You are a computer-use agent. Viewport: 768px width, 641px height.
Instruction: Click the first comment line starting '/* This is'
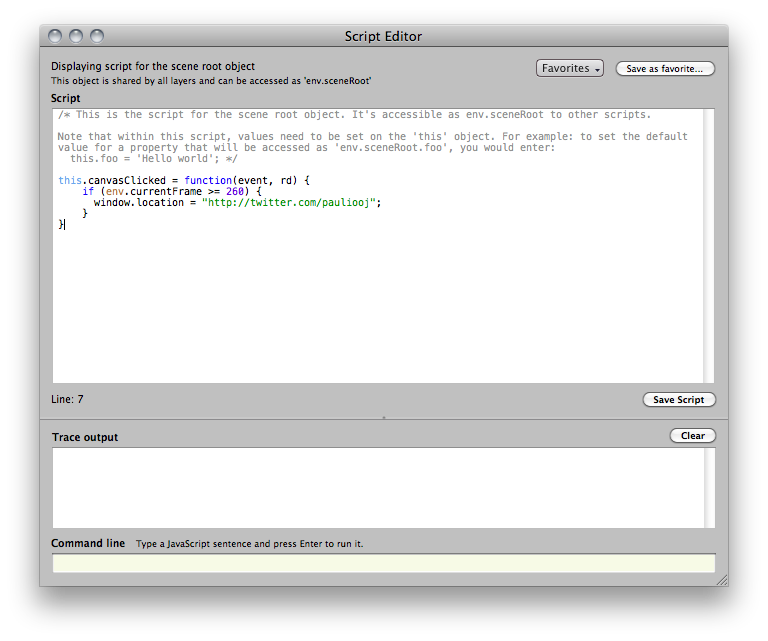point(354,115)
